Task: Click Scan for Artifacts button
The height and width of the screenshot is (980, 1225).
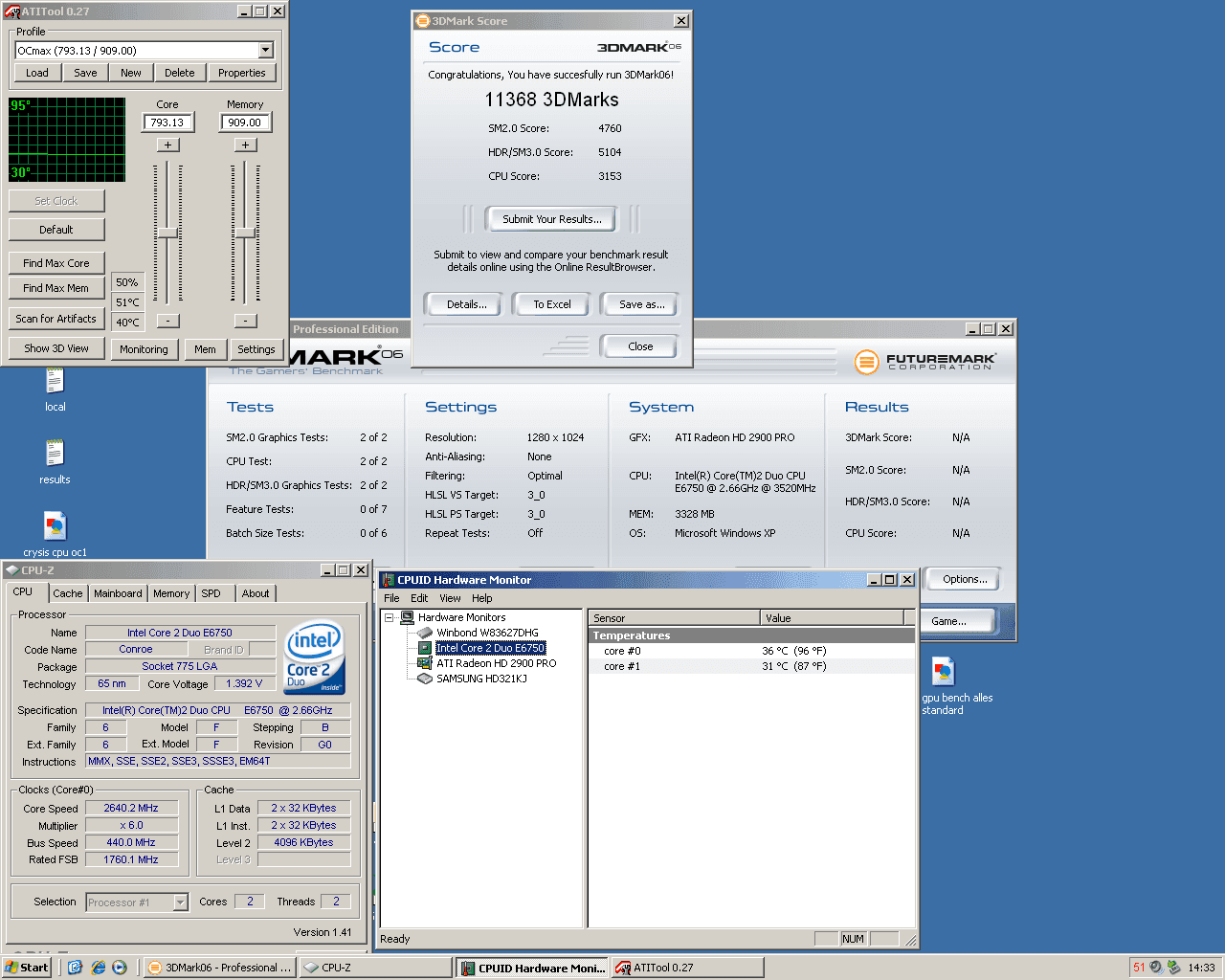Action: [x=56, y=319]
